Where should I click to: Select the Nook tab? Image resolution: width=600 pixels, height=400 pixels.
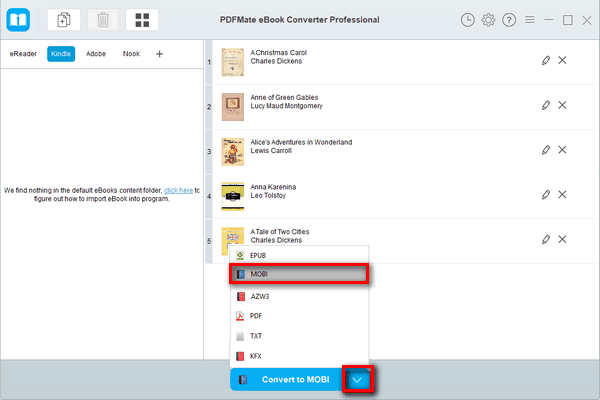click(x=131, y=54)
